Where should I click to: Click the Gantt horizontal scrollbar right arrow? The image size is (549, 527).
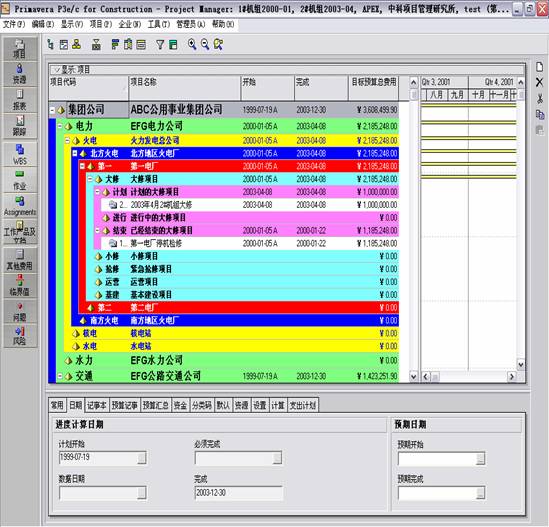pos(512,377)
